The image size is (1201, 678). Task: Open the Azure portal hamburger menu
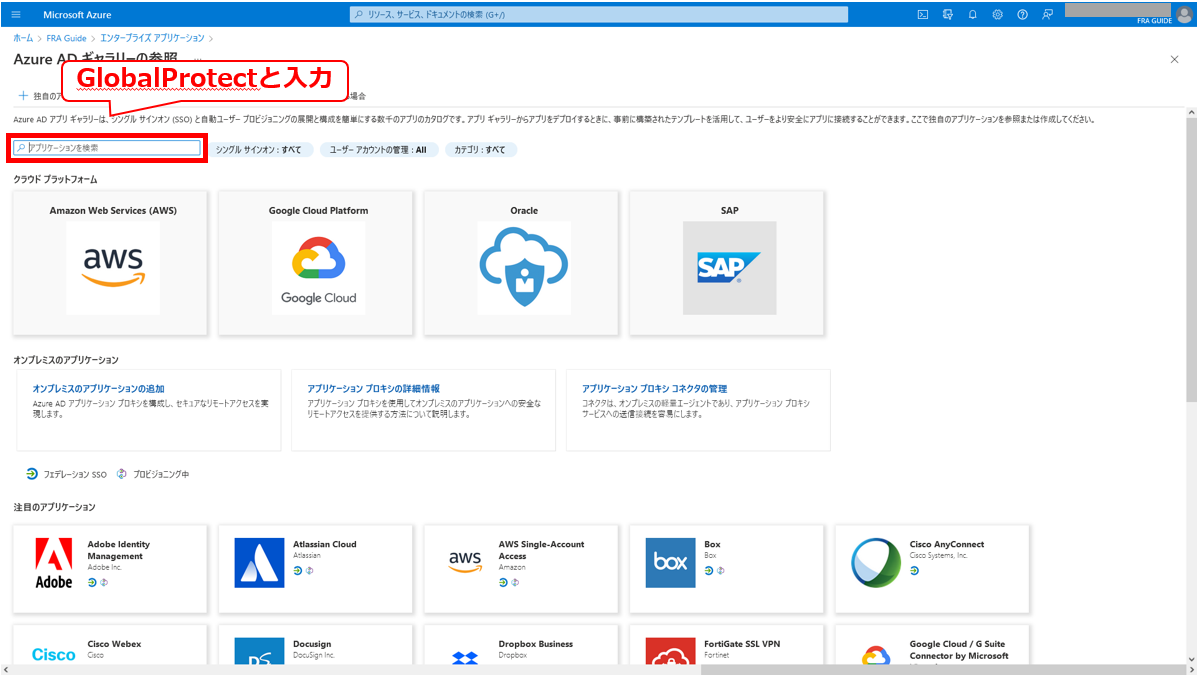tap(15, 14)
